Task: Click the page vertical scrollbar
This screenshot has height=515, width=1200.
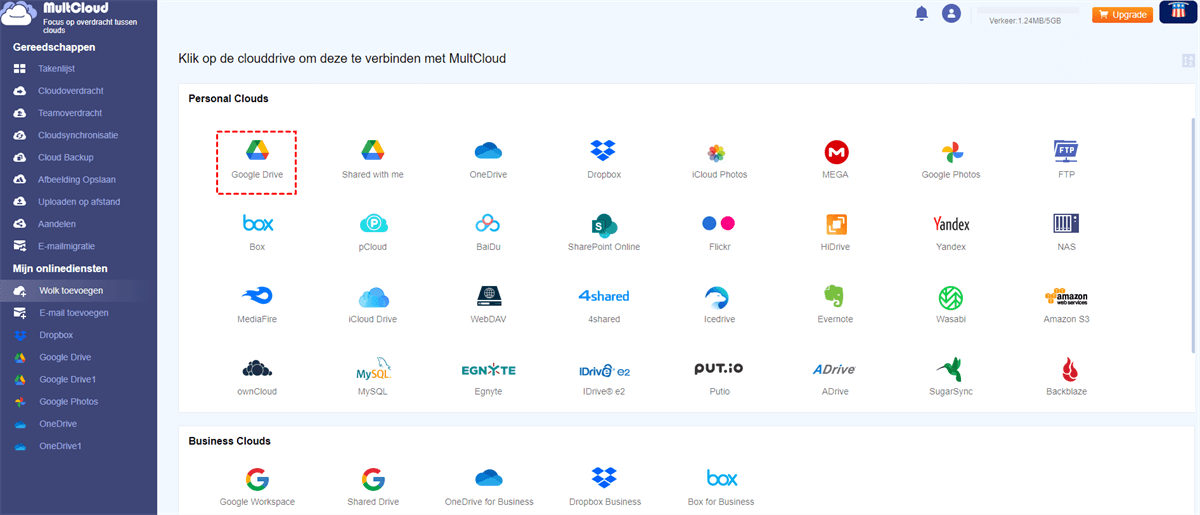Action: pos(1193,236)
